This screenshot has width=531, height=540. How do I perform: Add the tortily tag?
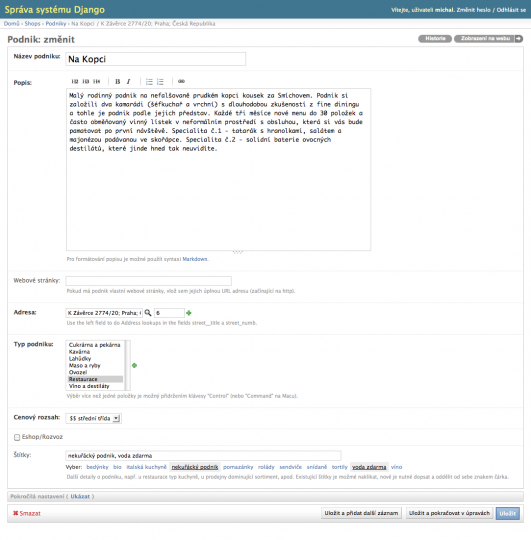tap(340, 467)
